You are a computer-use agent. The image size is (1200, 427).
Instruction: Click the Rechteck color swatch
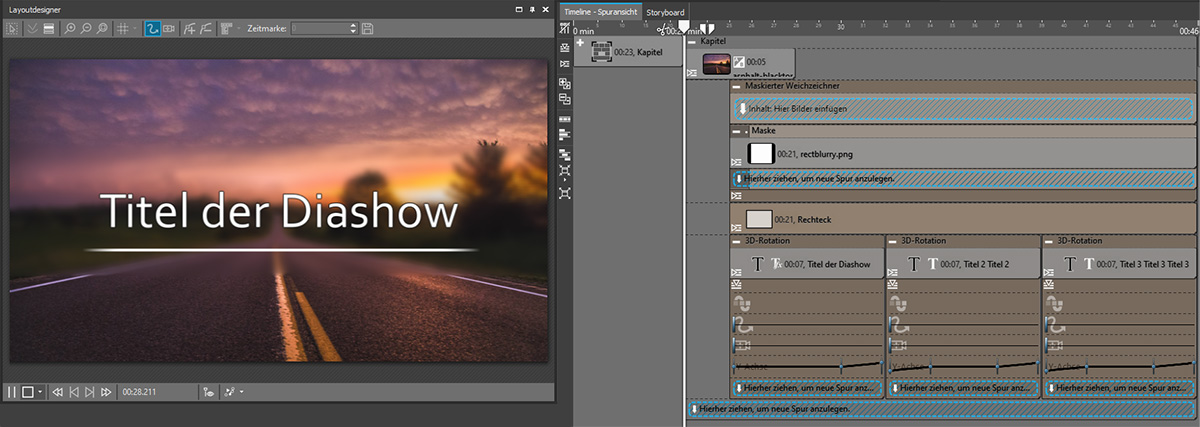click(x=759, y=219)
